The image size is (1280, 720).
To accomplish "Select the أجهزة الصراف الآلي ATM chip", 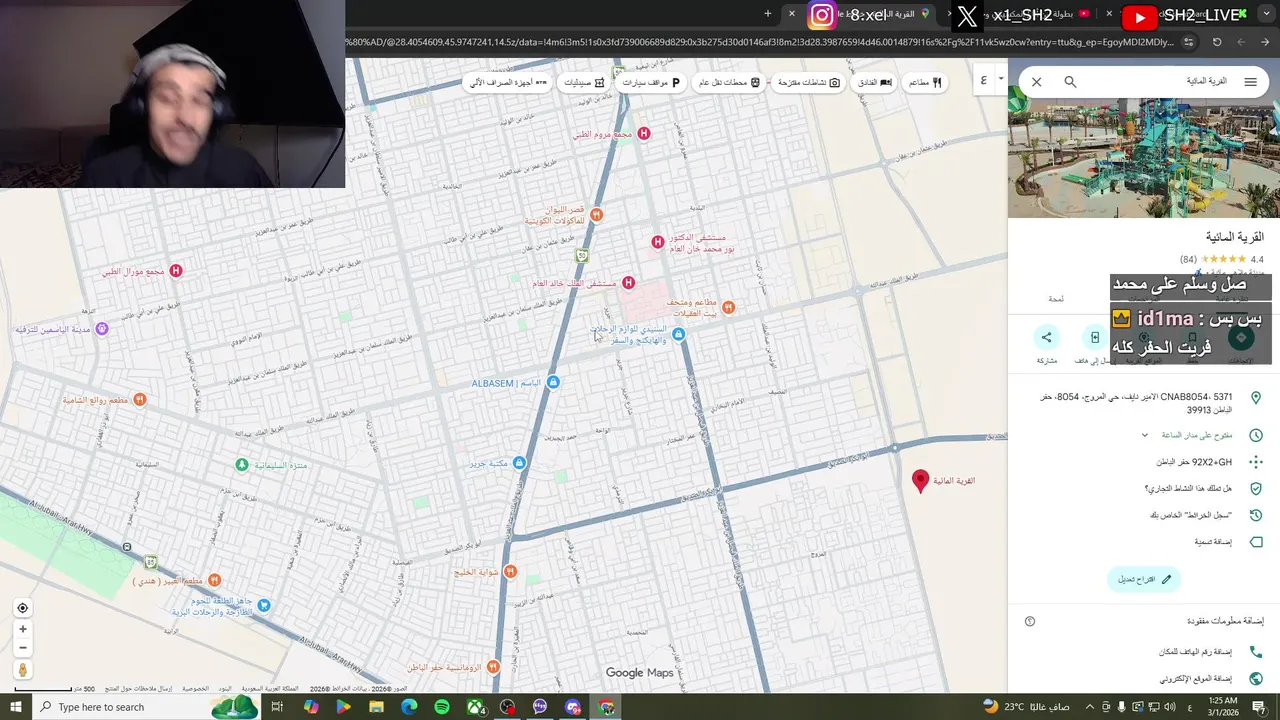I will coord(509,83).
